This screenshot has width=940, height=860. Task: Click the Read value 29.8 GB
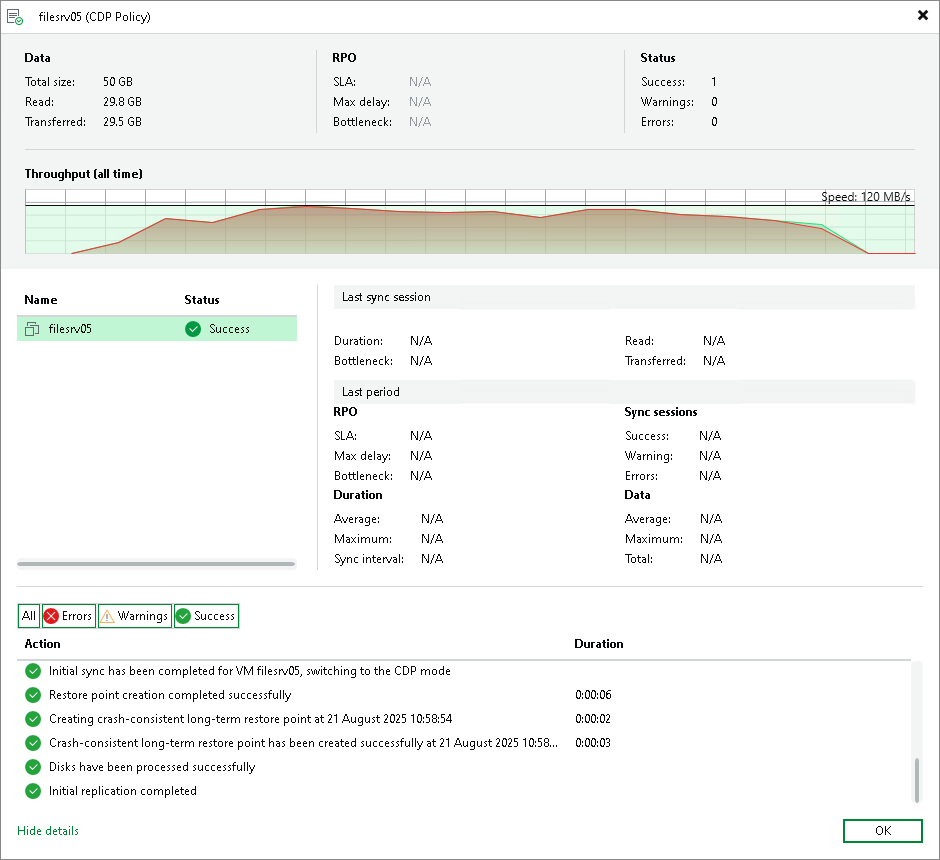pyautogui.click(x=122, y=102)
